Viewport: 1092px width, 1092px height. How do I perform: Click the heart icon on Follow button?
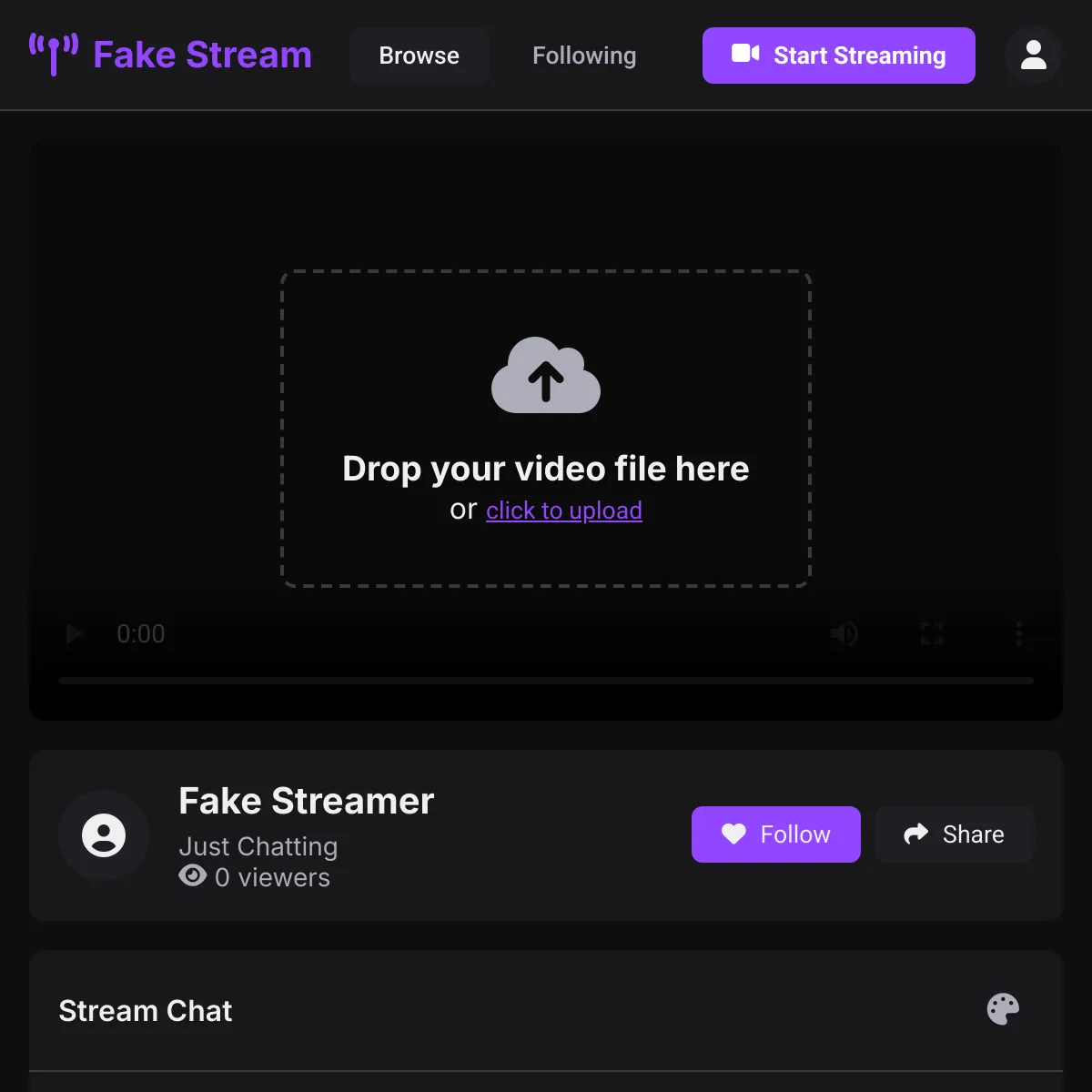[733, 834]
